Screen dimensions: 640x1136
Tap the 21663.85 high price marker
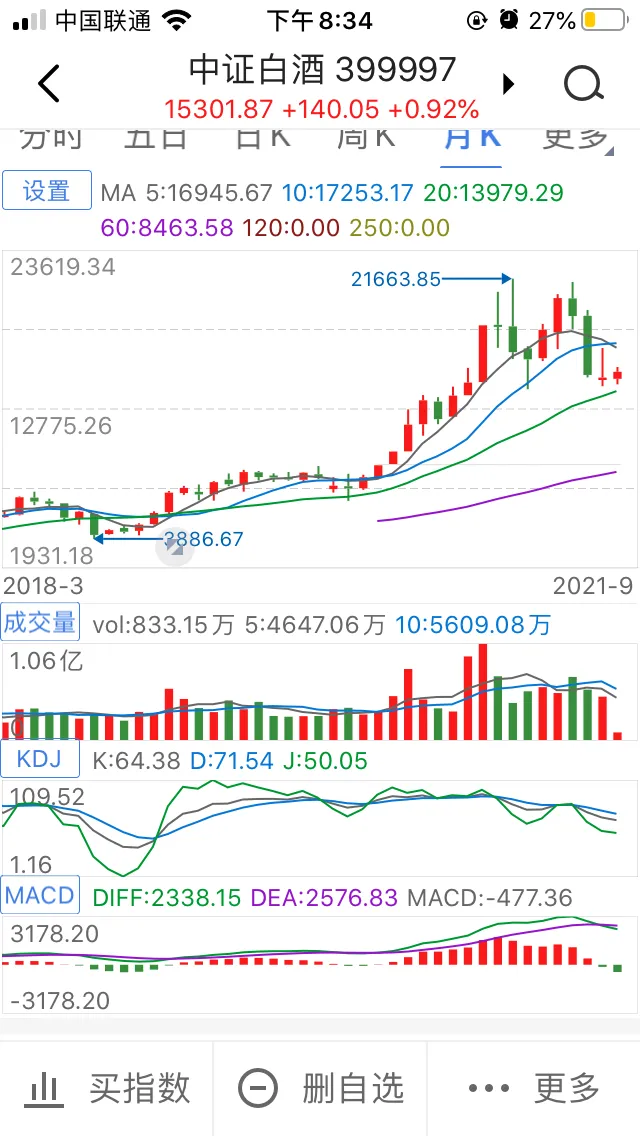[x=396, y=279]
